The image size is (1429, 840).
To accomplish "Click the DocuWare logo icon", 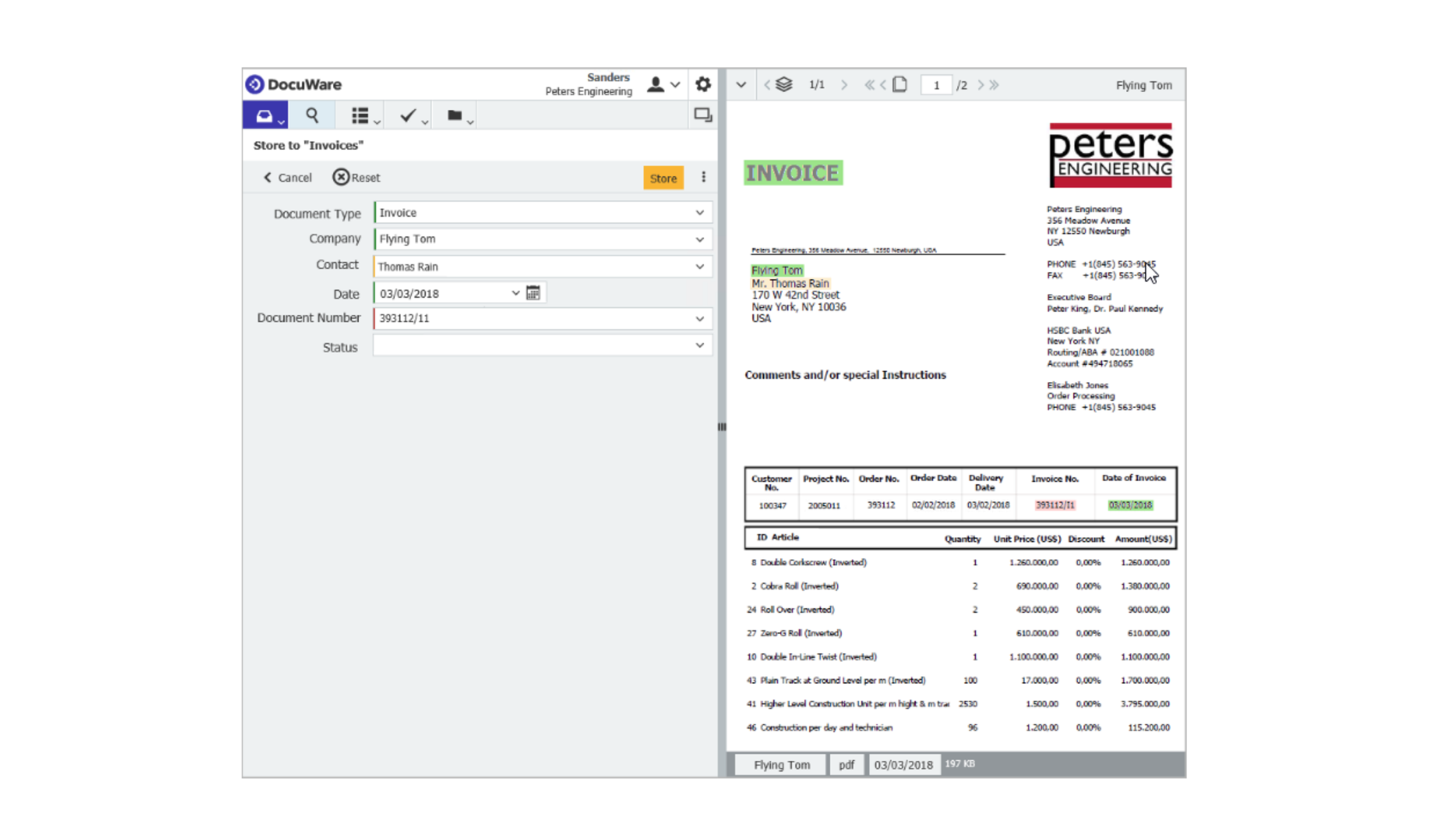I will pyautogui.click(x=255, y=84).
